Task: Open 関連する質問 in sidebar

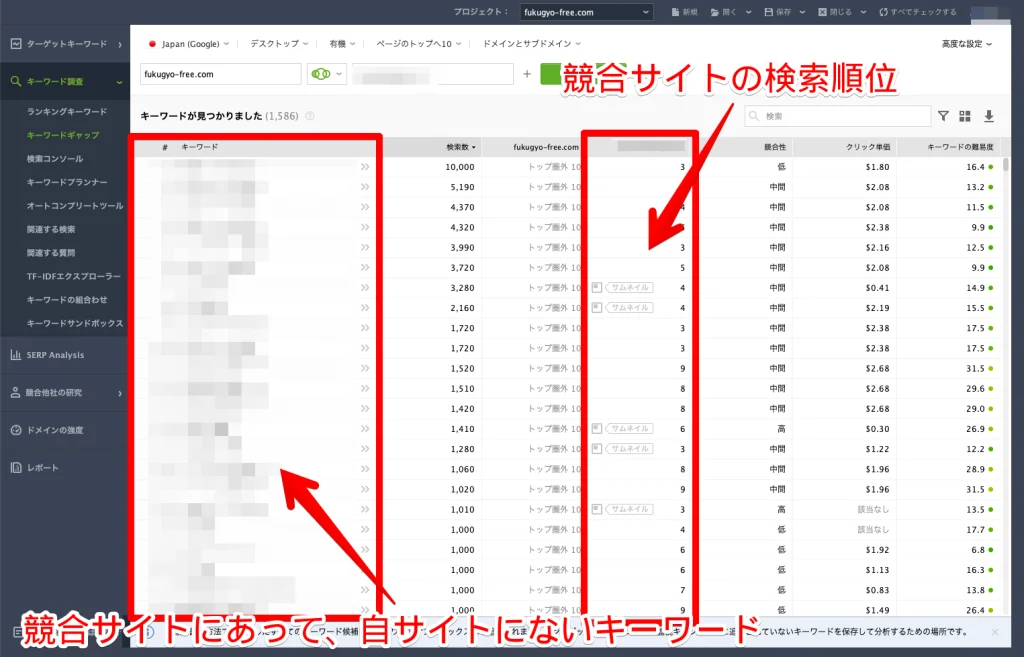Action: 51,253
